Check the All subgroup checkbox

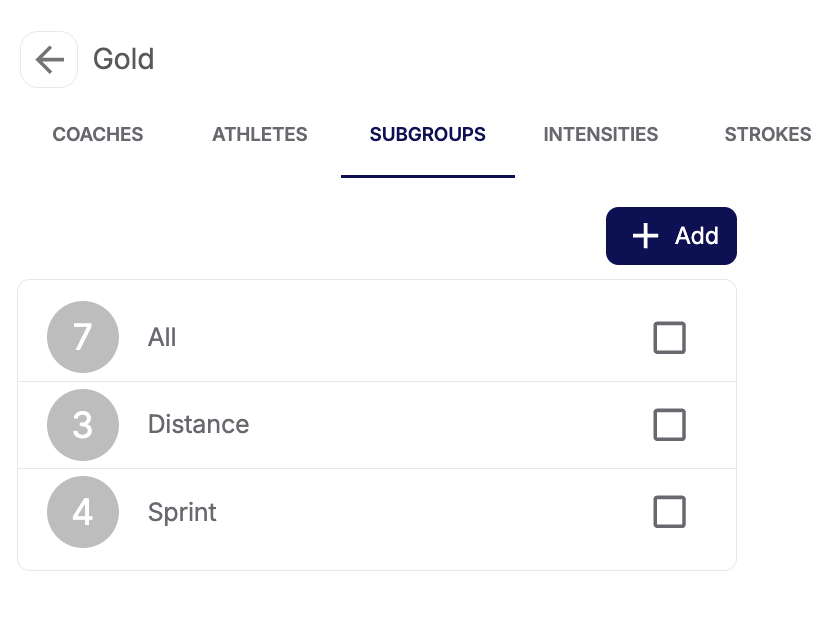coord(669,338)
